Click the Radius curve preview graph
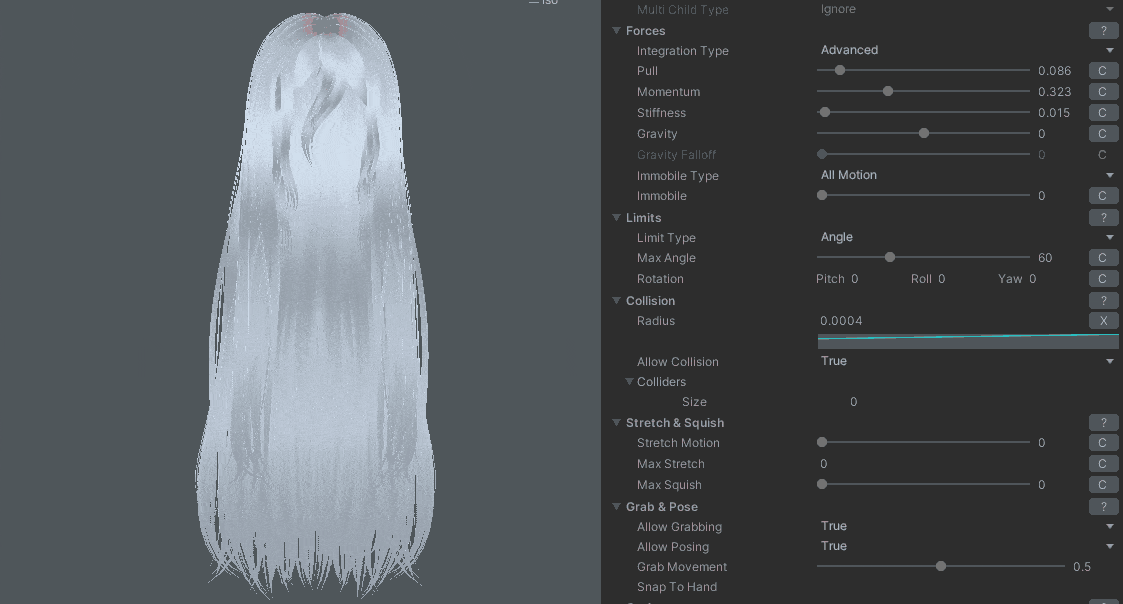1123x604 pixels. point(967,341)
